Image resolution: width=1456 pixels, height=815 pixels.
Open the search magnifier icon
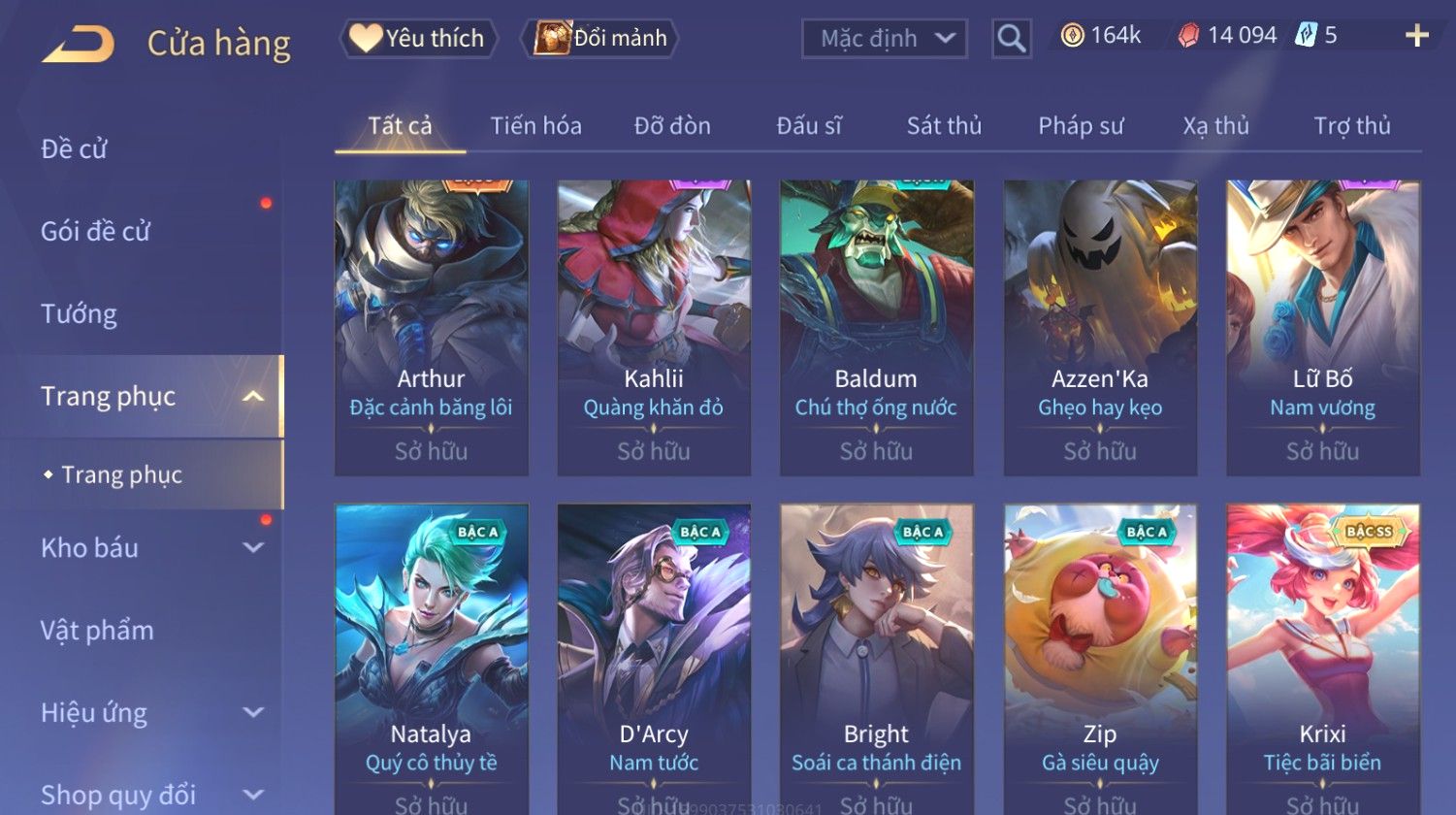(1012, 39)
